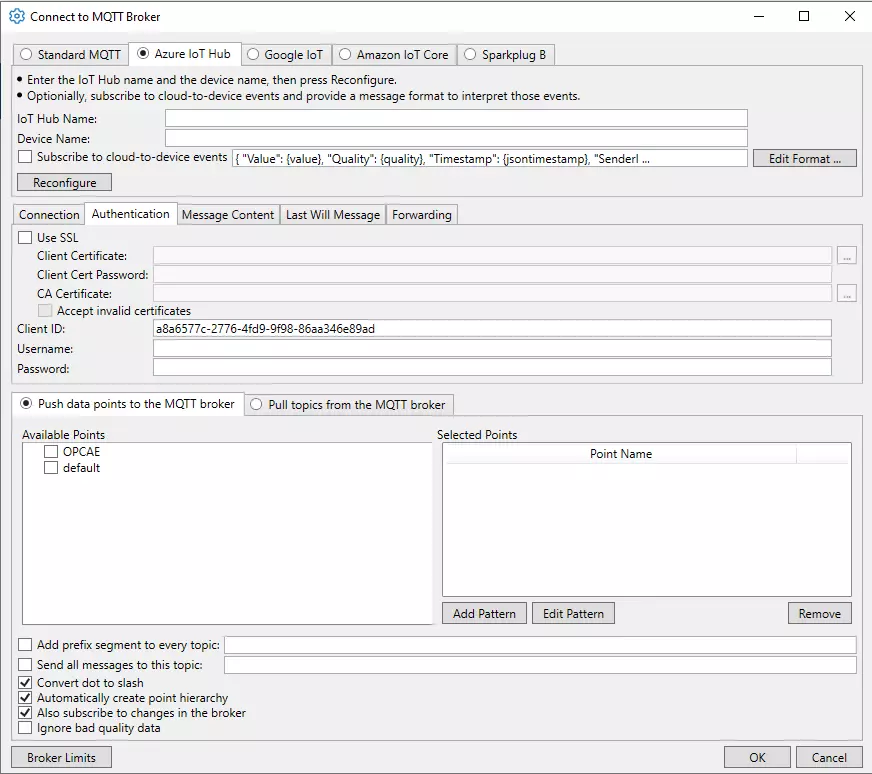This screenshot has width=872, height=774.
Task: Click the CA Certificate path field
Action: pos(492,293)
